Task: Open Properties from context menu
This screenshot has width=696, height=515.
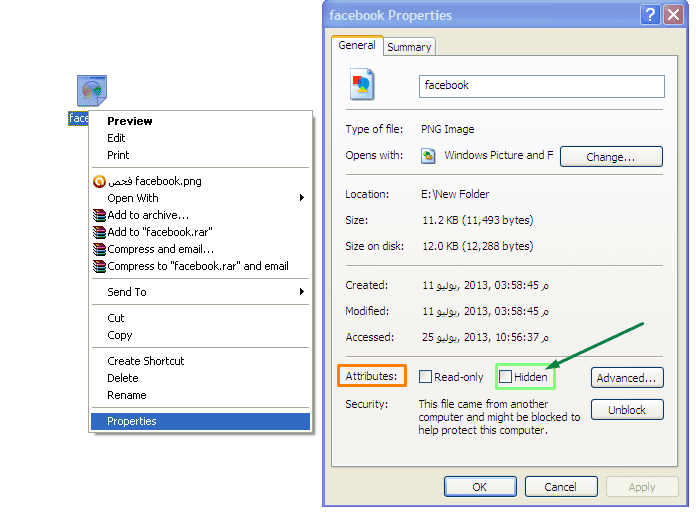Action: point(200,421)
